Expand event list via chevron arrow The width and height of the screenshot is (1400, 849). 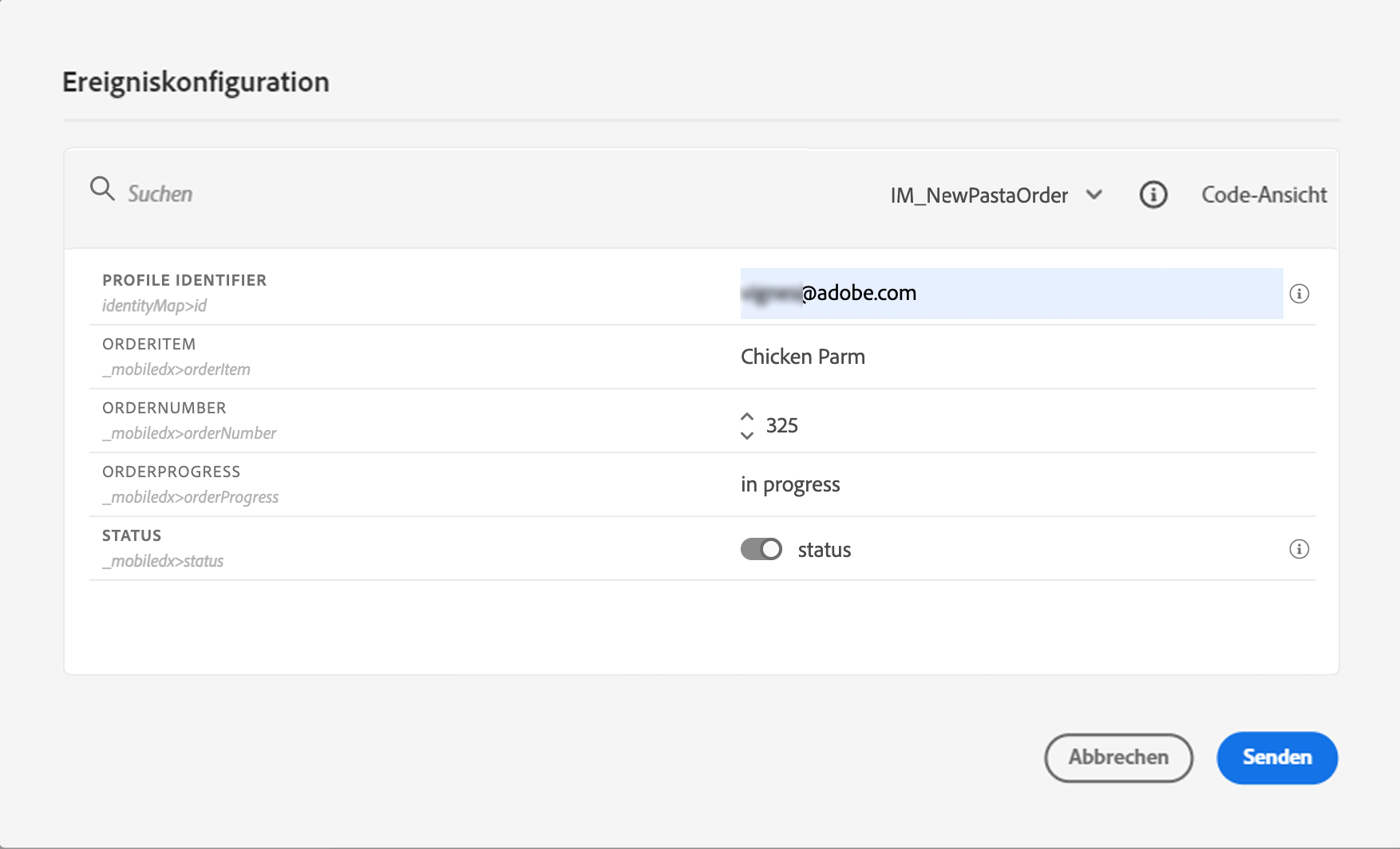tap(1094, 195)
